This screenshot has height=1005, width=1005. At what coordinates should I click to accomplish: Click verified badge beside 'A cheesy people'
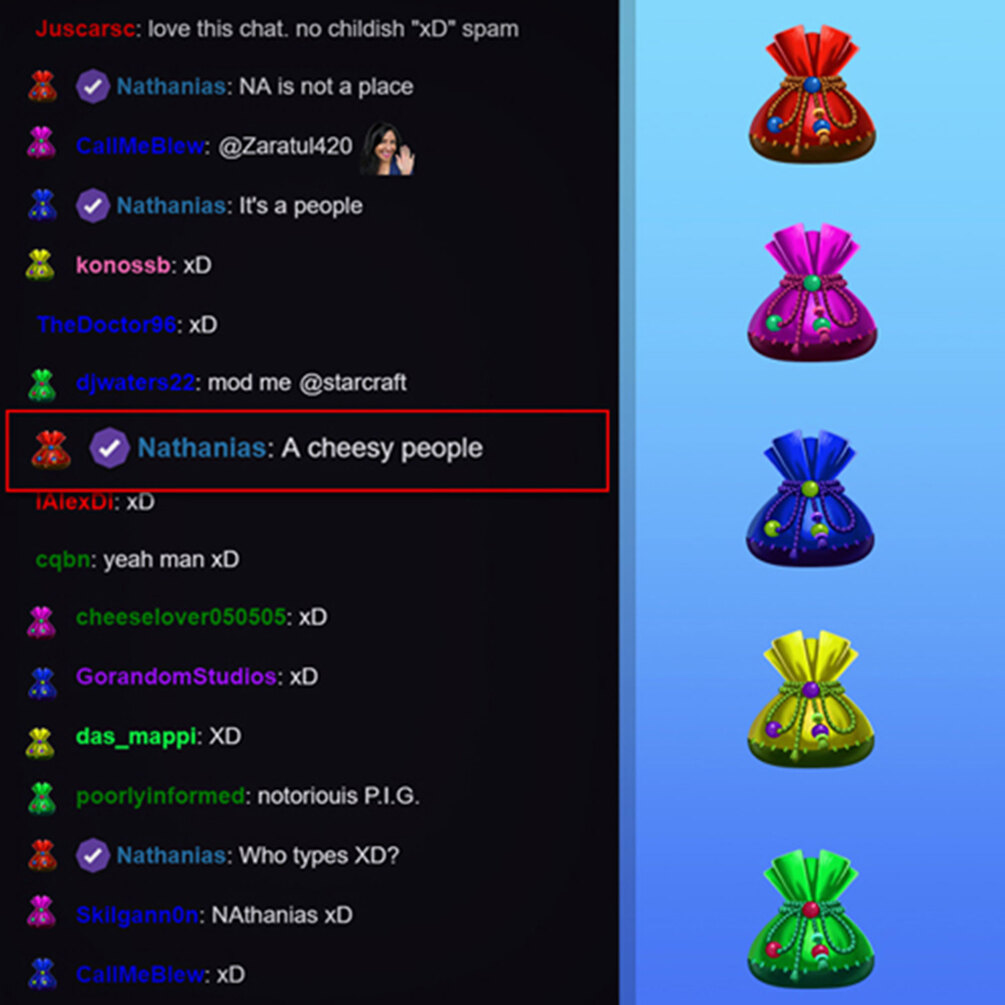tap(109, 447)
